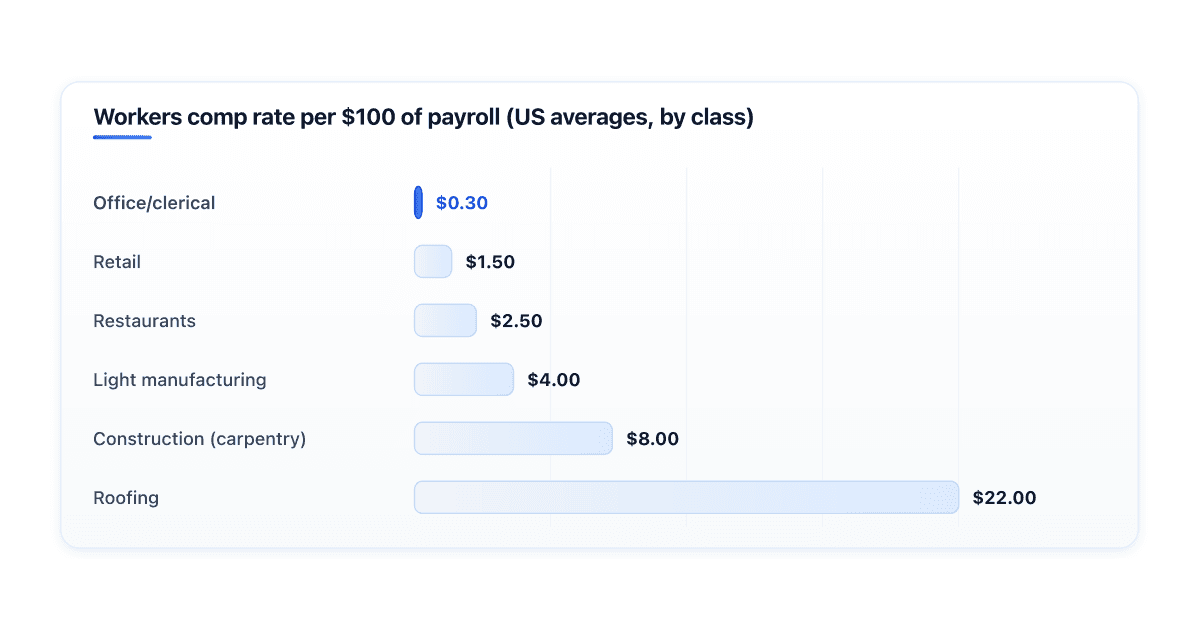Viewport: 1200px width, 630px height.
Task: Click the $22.00 value label
Action: 1004,498
